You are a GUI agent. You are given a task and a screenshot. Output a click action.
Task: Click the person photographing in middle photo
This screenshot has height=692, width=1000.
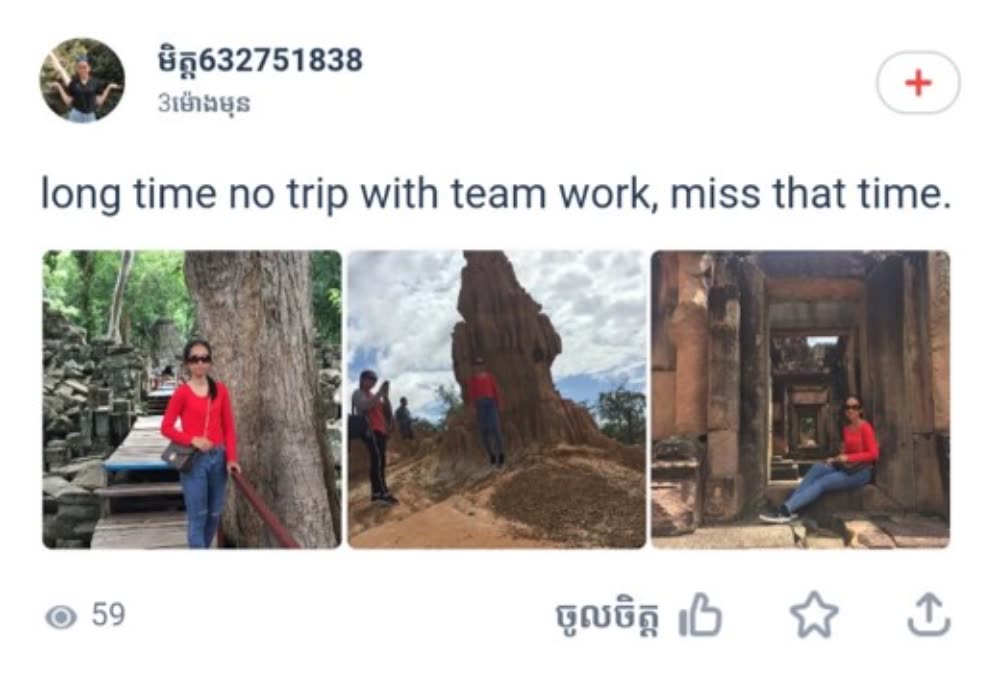click(x=374, y=436)
